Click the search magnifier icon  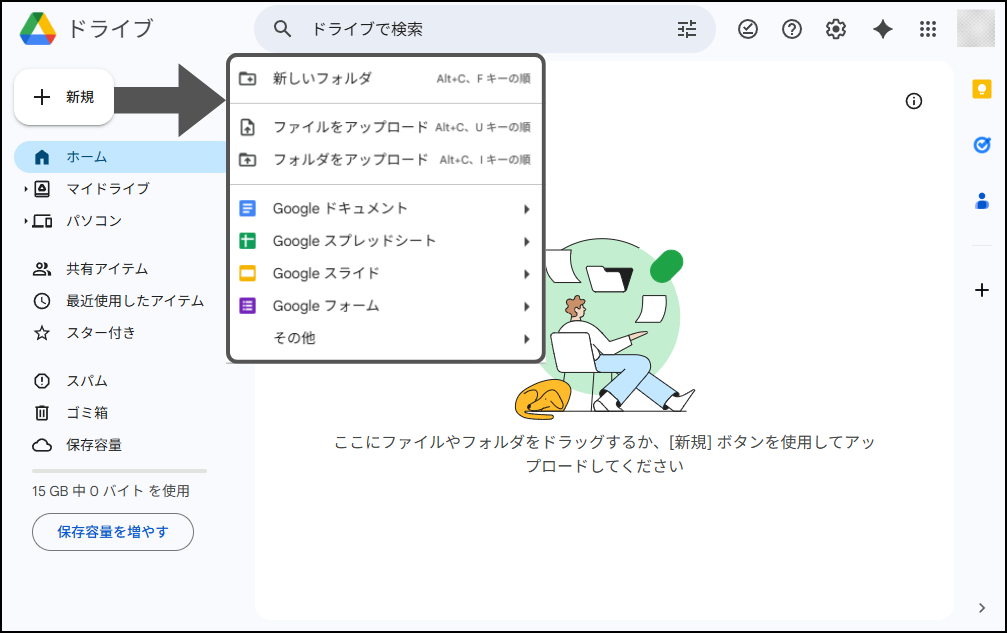282,29
